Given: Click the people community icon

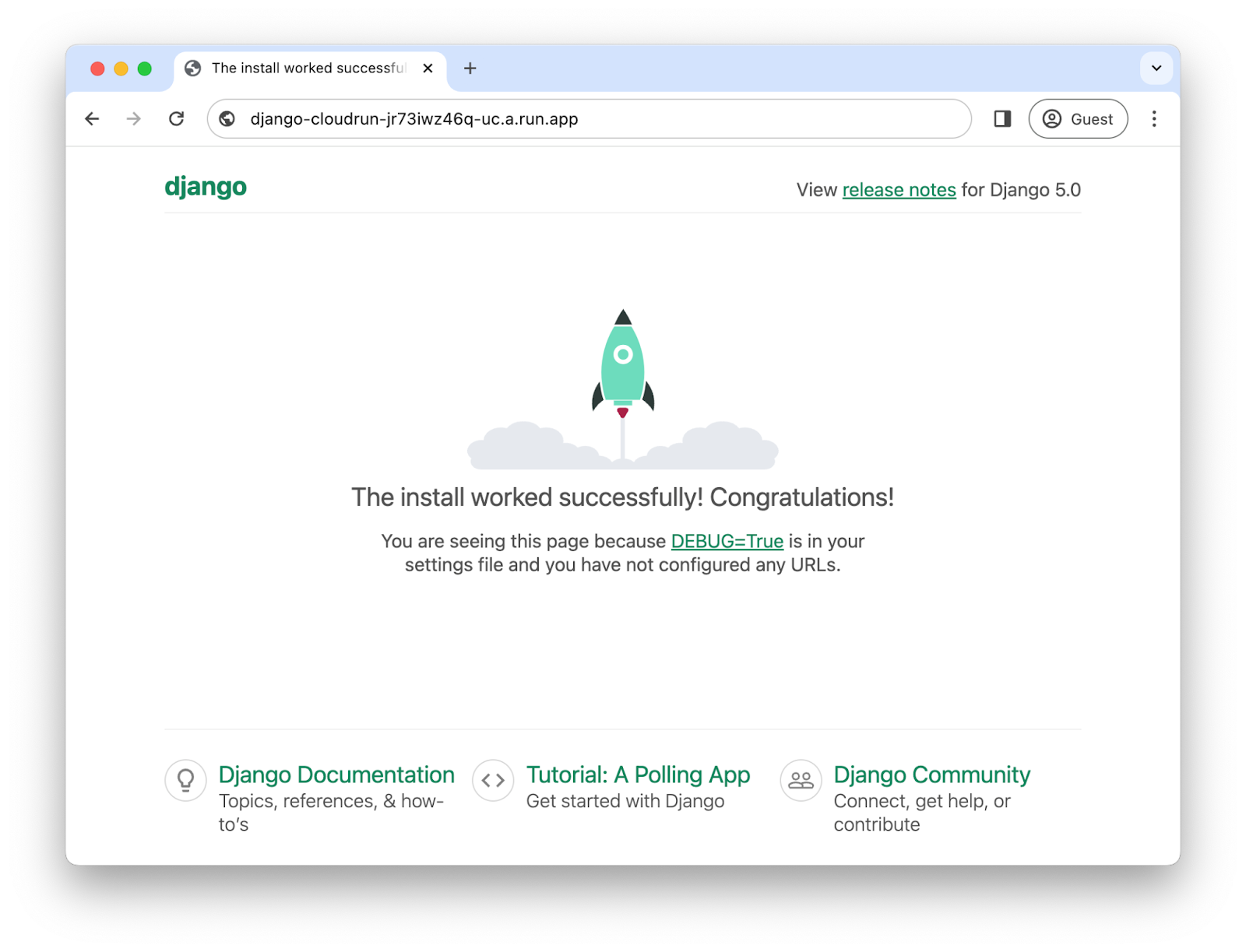Looking at the screenshot, I should pyautogui.click(x=801, y=780).
